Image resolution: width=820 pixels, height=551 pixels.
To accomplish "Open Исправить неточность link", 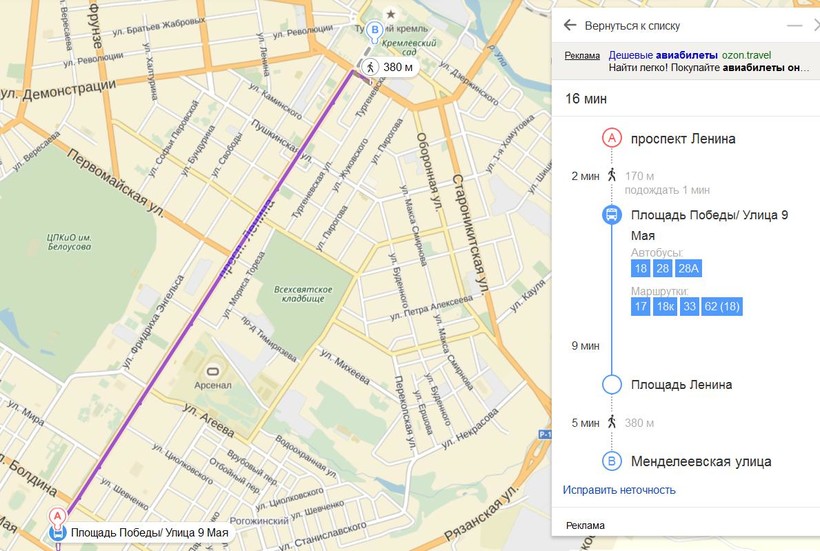I will pos(619,490).
